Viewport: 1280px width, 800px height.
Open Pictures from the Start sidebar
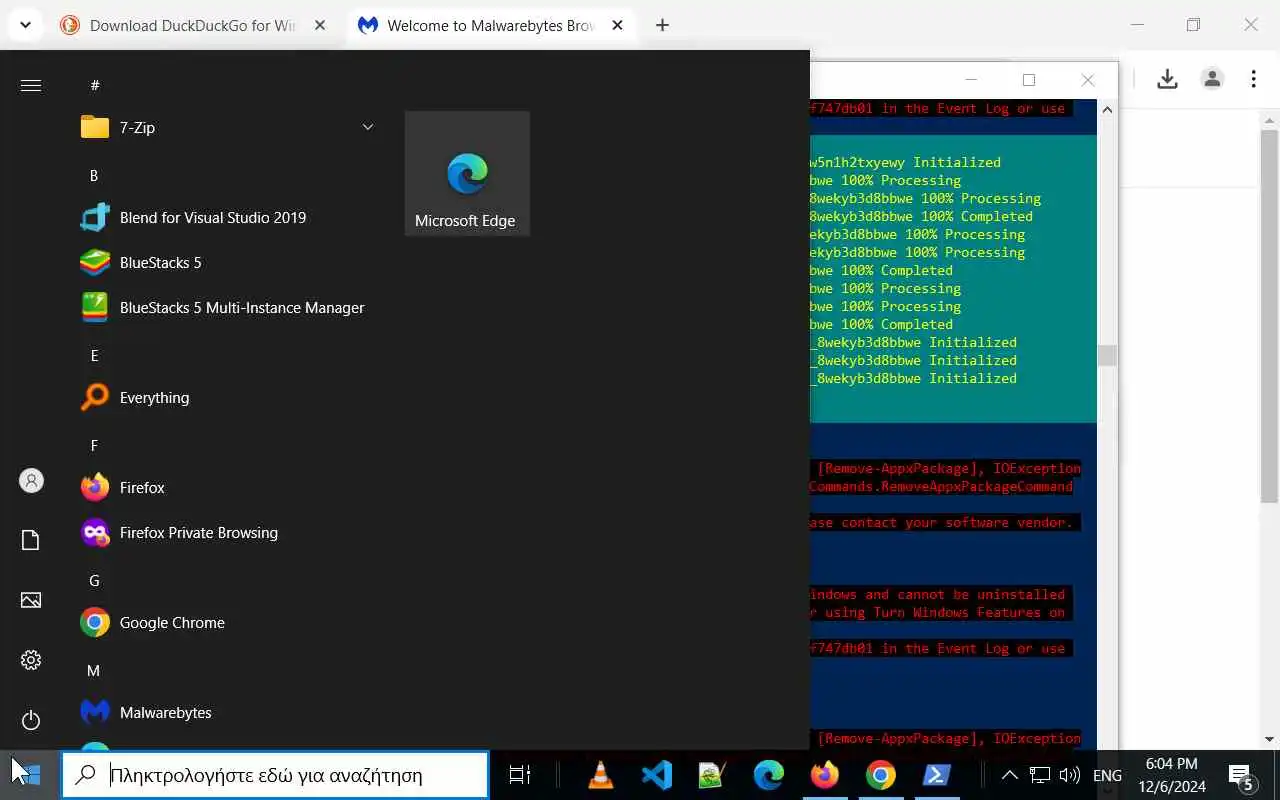pos(31,600)
